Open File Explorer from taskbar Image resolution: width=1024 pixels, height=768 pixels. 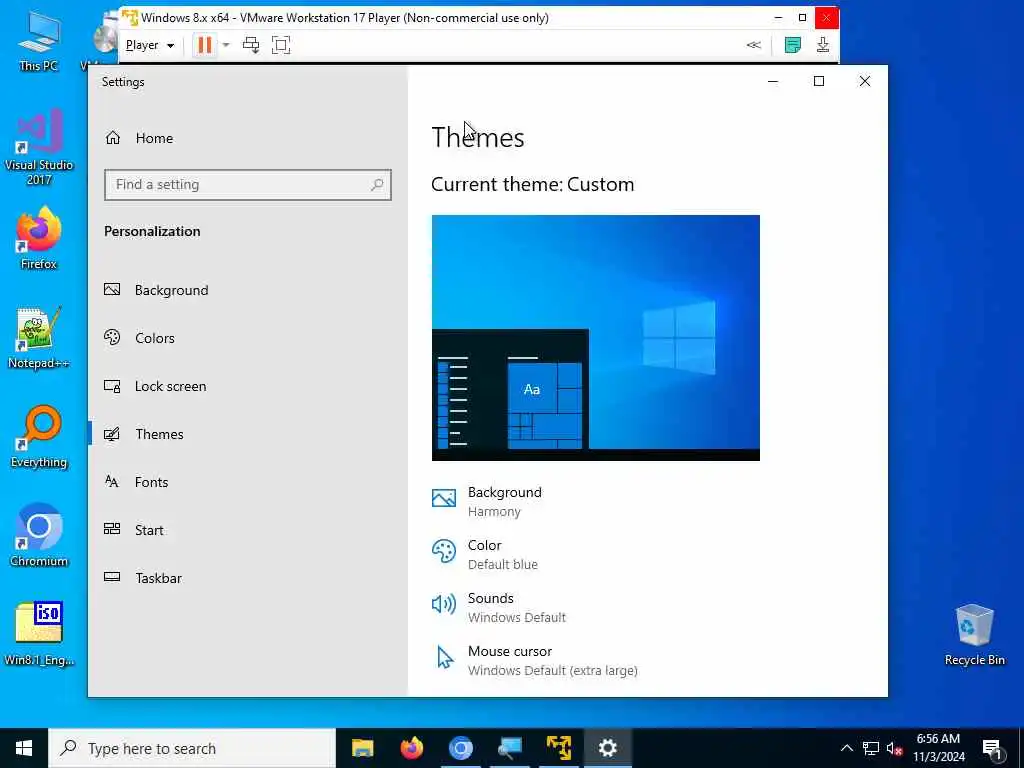pos(362,748)
